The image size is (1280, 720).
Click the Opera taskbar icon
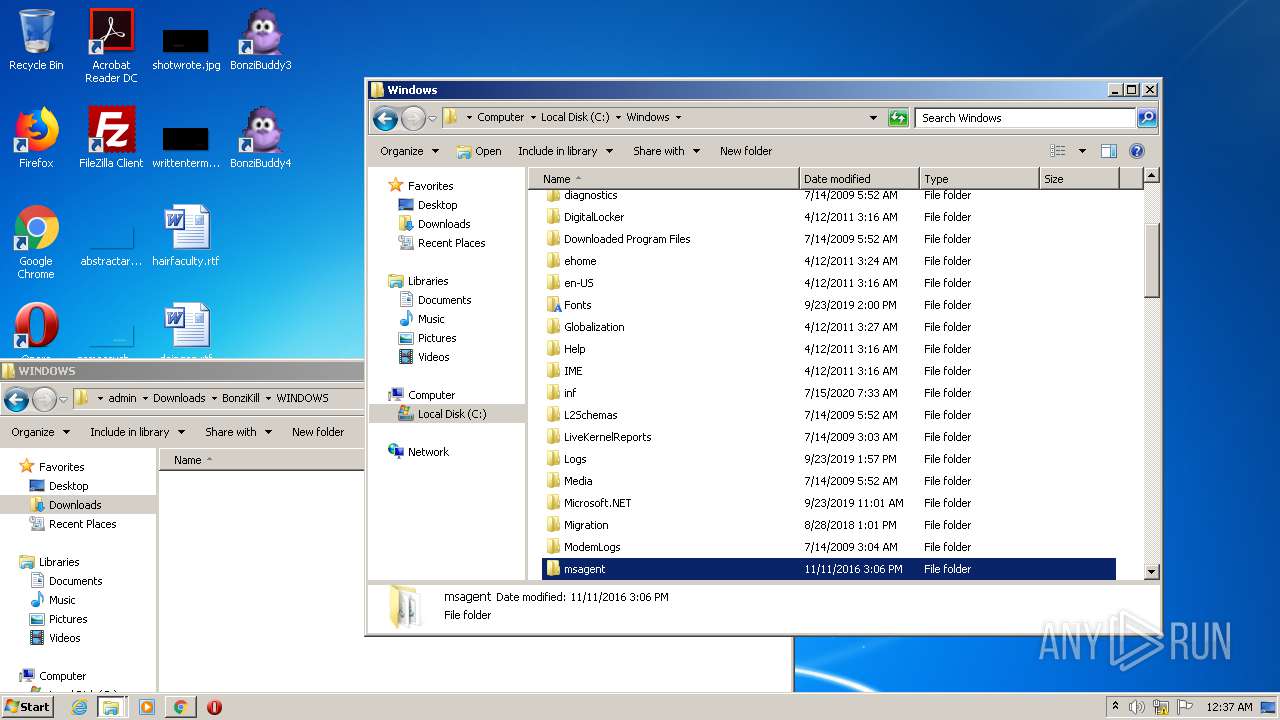click(x=214, y=707)
